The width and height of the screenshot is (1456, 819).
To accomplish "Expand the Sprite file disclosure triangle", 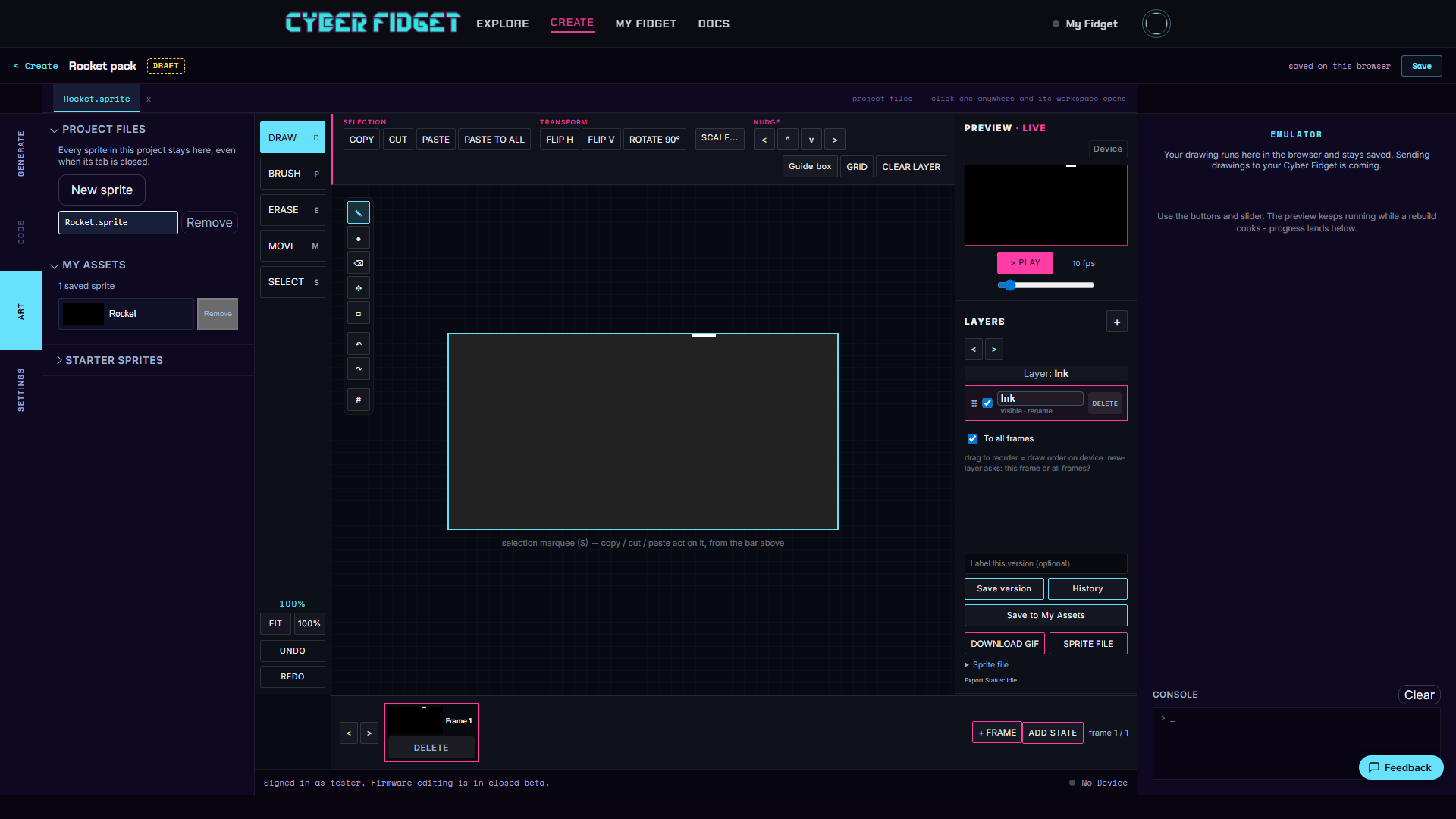I will 967,665.
